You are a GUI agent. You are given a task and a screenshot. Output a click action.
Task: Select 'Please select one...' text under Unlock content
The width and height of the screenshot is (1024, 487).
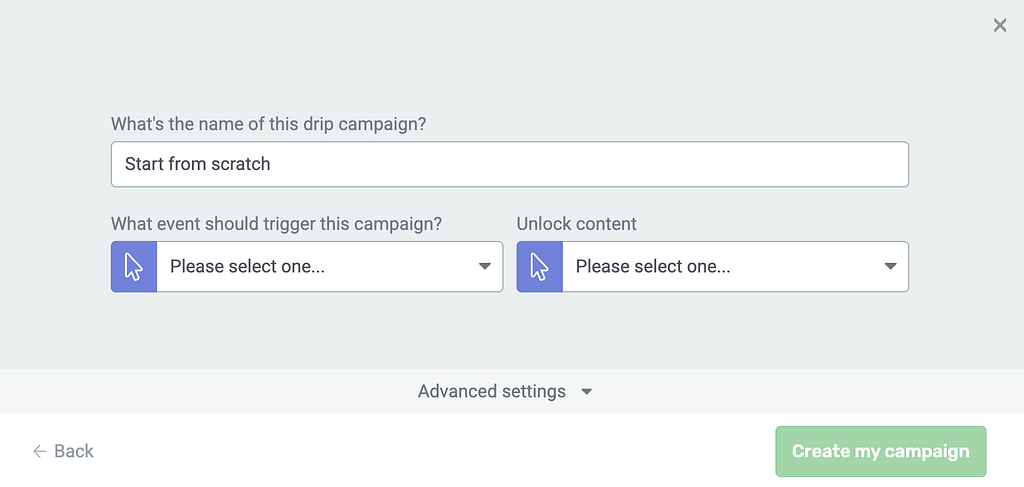[x=653, y=266]
